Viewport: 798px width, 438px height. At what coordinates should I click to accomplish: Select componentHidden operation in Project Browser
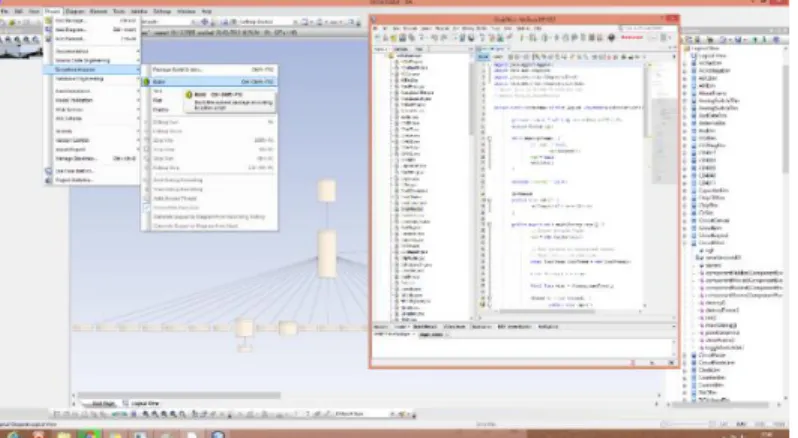(x=744, y=273)
